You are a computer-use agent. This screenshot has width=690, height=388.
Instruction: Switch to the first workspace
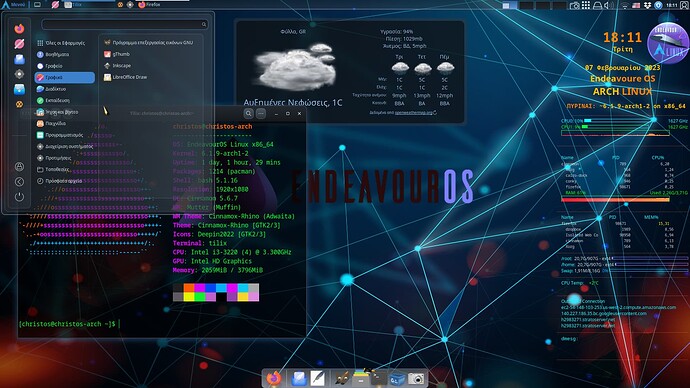tap(510, 5)
